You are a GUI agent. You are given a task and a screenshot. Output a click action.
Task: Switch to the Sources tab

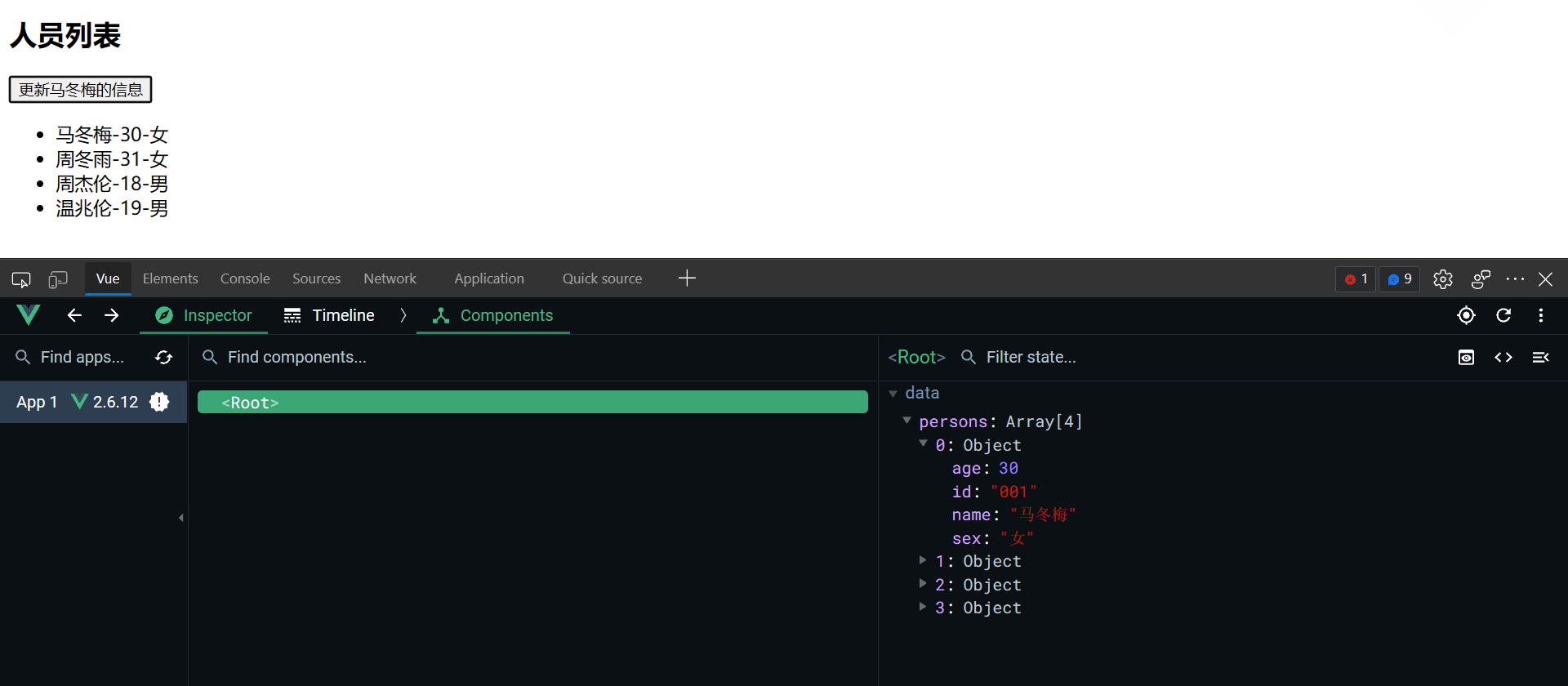(x=316, y=279)
